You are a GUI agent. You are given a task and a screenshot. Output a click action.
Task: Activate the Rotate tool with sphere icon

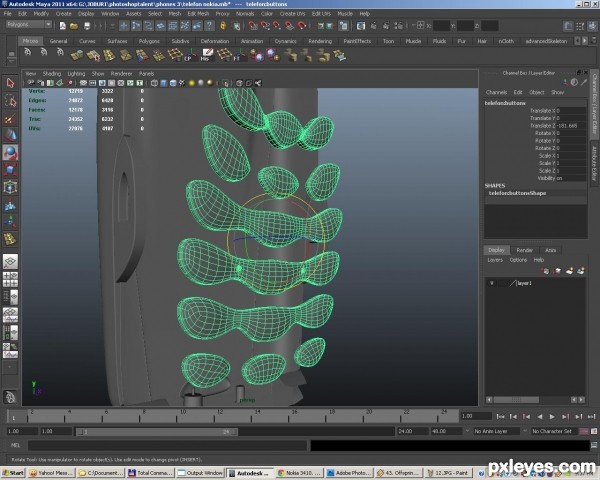[x=10, y=152]
